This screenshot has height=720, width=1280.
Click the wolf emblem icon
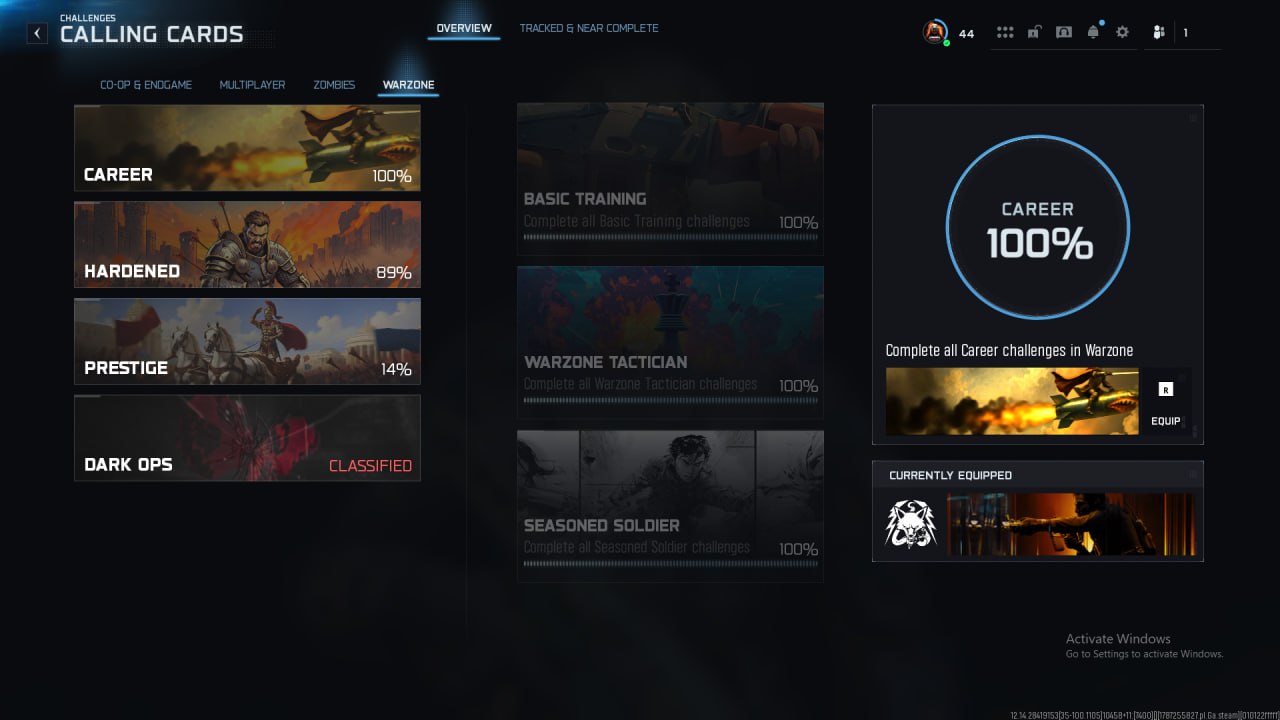coord(910,524)
